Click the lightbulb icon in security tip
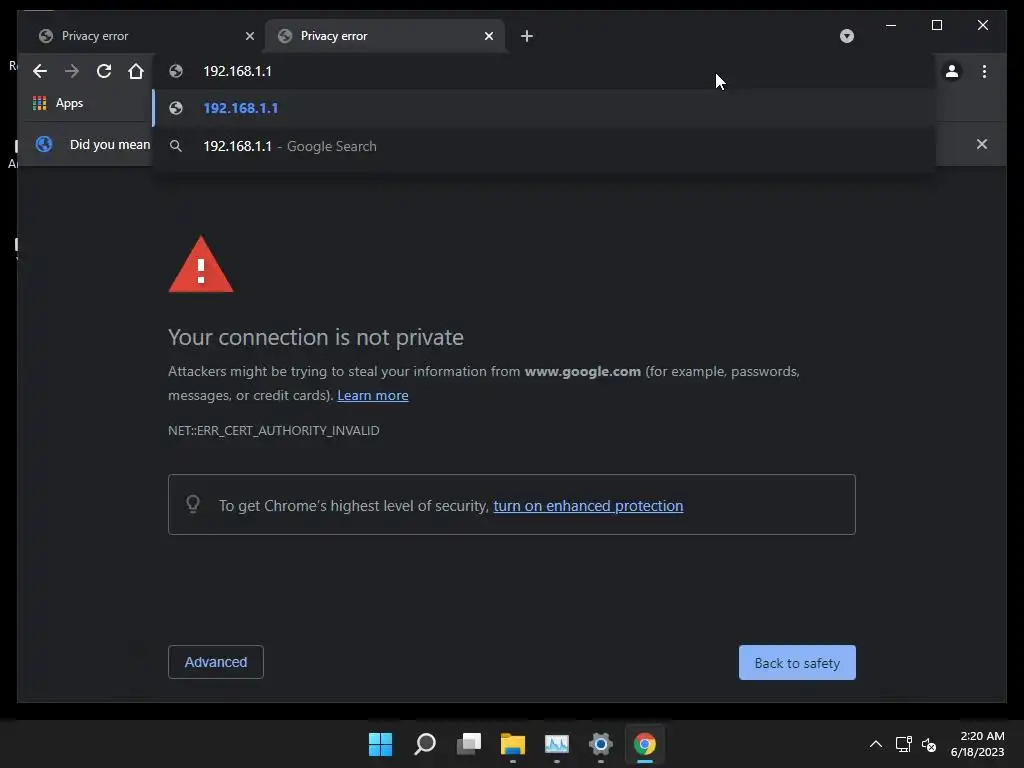This screenshot has height=768, width=1024. click(193, 504)
